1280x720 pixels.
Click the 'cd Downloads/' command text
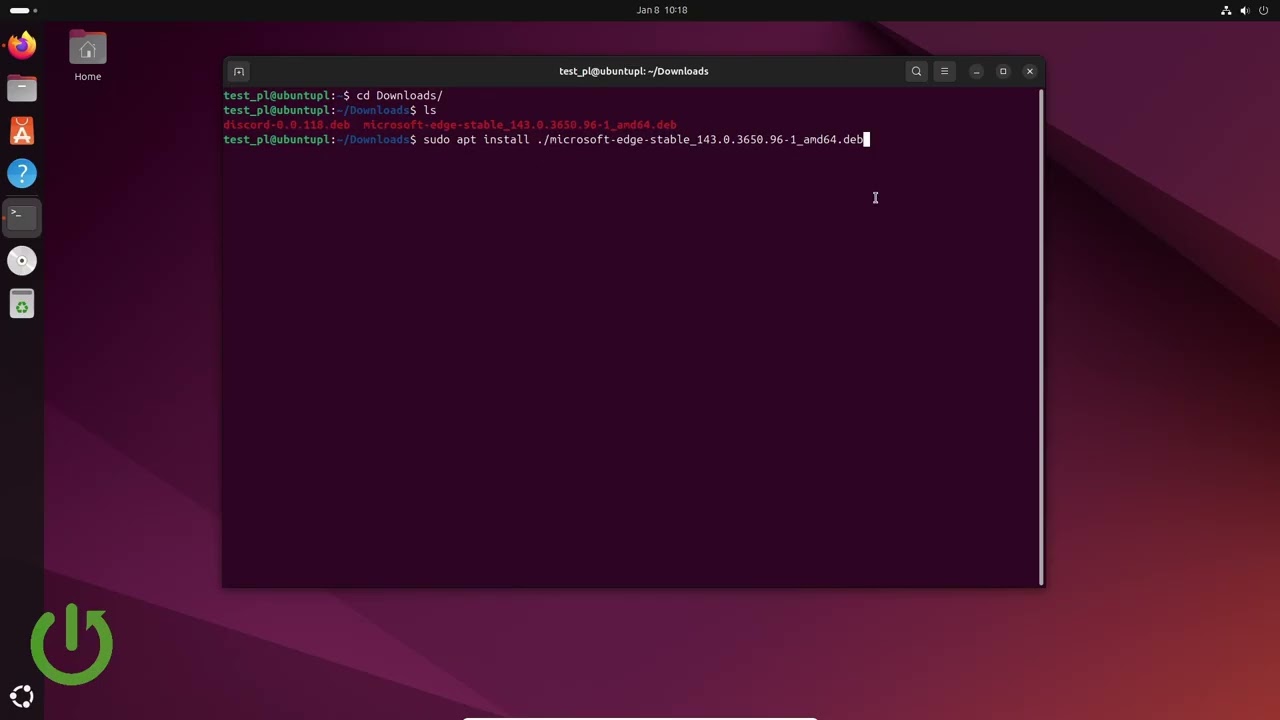(399, 96)
